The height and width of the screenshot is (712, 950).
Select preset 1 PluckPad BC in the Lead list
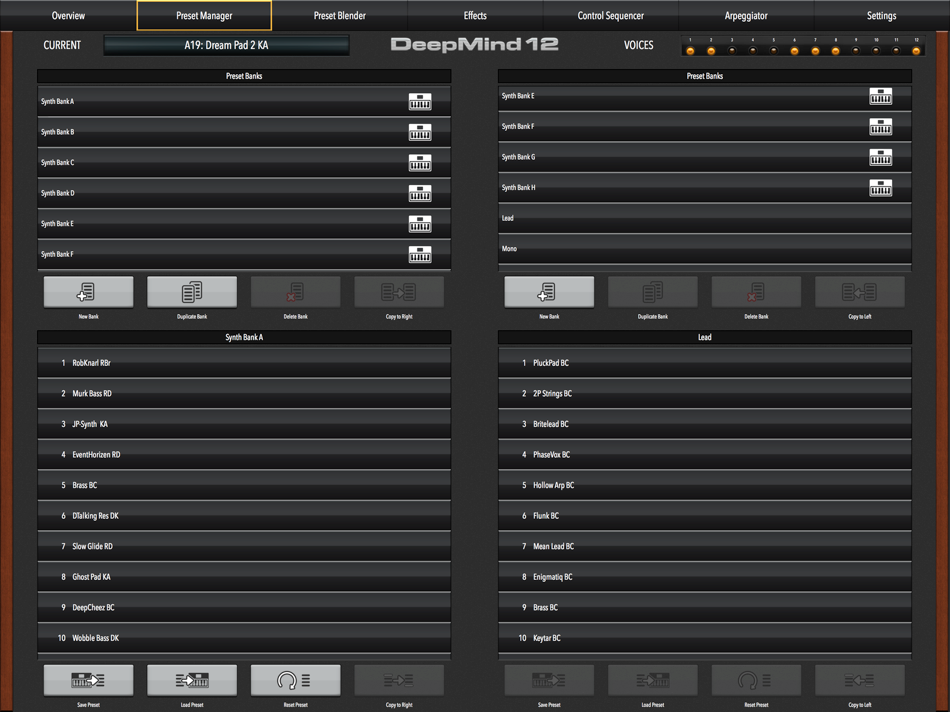click(704, 362)
